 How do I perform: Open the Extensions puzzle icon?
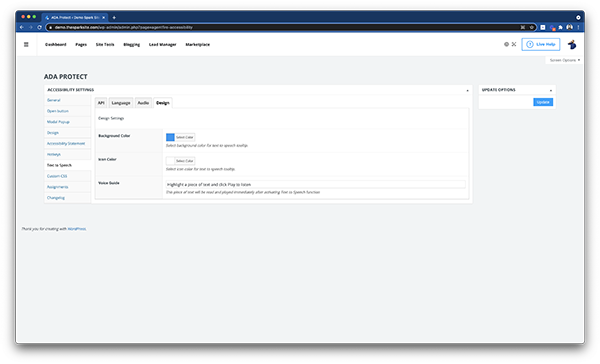561,27
